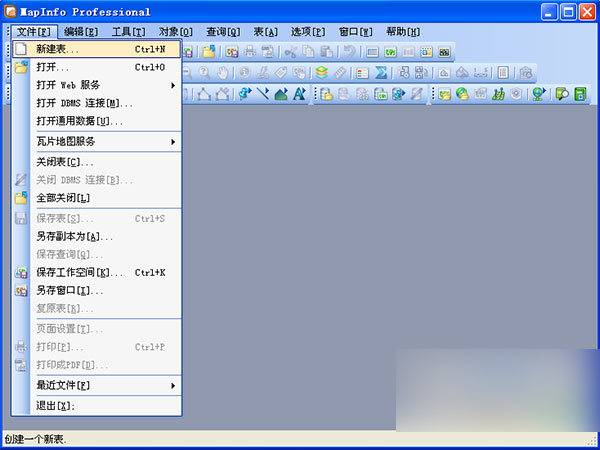Click the Close All folder icon in toolbar
Viewport: 600px width, 450px height.
click(x=209, y=52)
